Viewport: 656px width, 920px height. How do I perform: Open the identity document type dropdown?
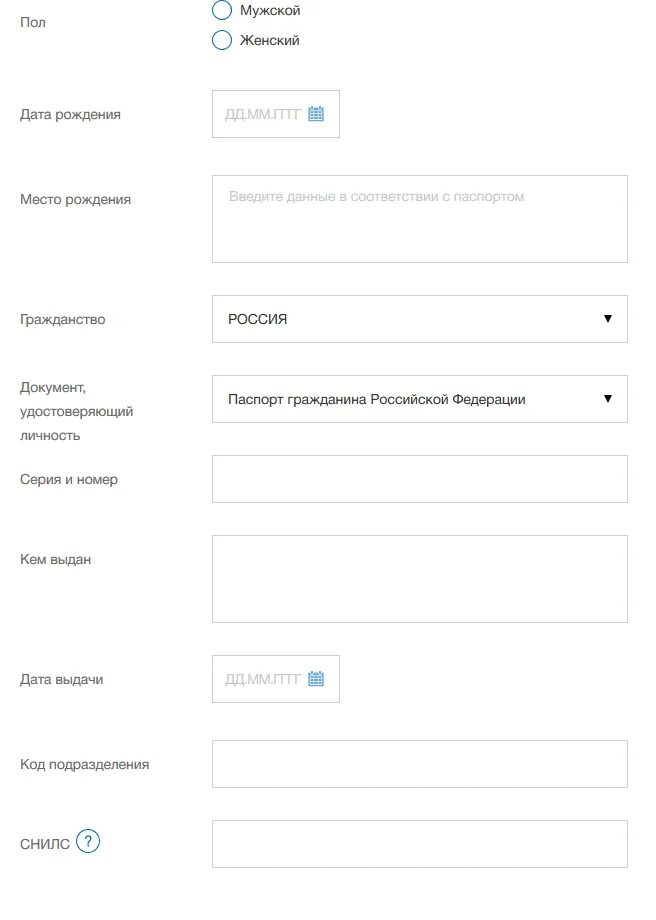(x=607, y=399)
